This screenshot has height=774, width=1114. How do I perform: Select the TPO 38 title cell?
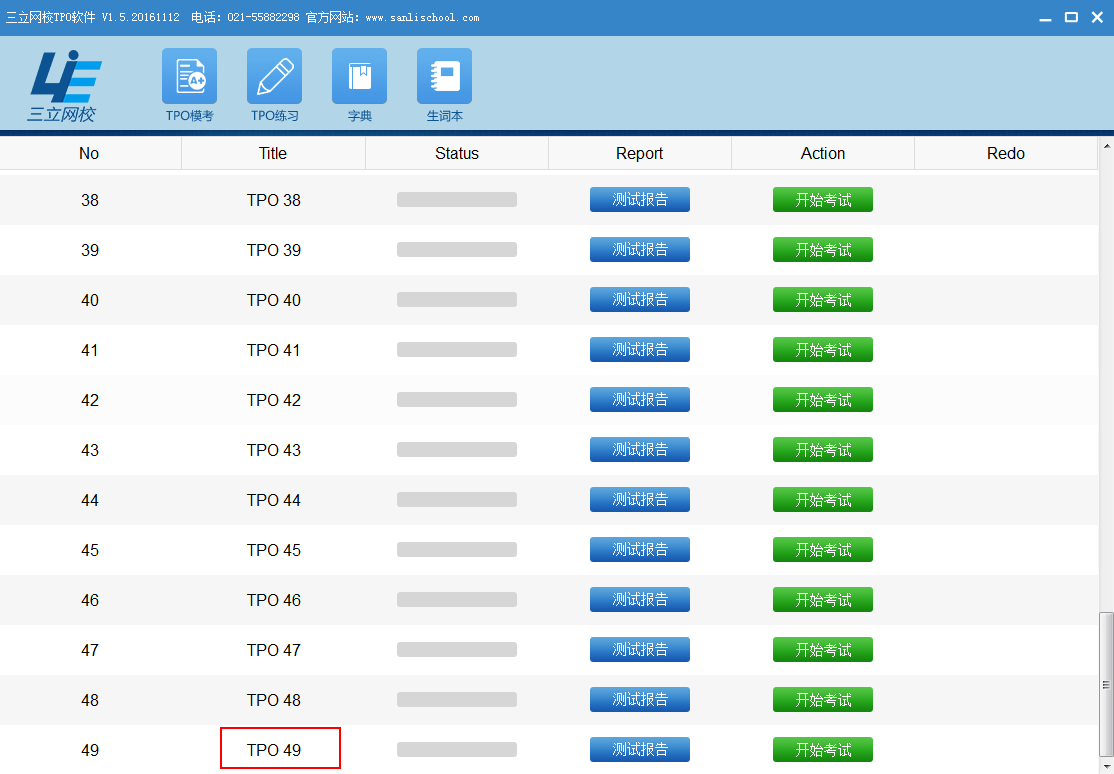point(274,200)
